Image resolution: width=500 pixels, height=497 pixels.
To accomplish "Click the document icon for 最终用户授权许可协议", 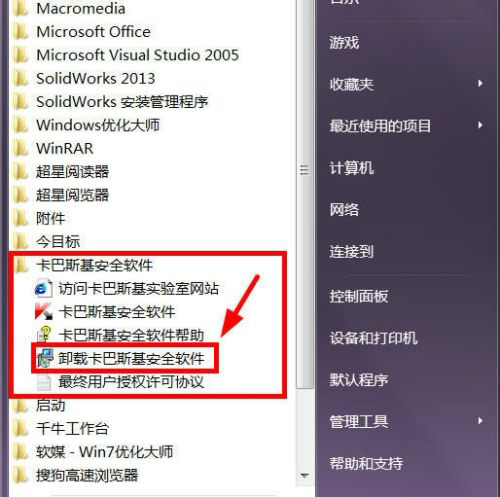I will point(44,382).
